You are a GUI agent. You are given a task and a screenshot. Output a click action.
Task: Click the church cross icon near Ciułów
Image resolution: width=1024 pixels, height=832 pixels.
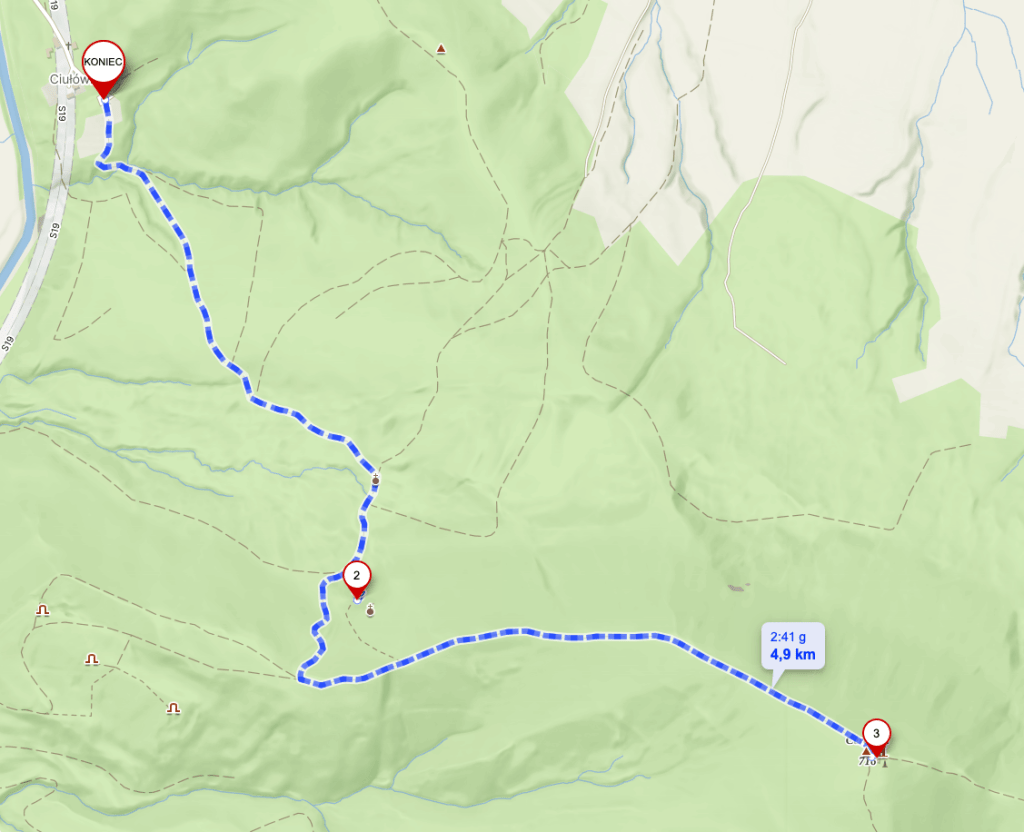pyautogui.click(x=69, y=46)
